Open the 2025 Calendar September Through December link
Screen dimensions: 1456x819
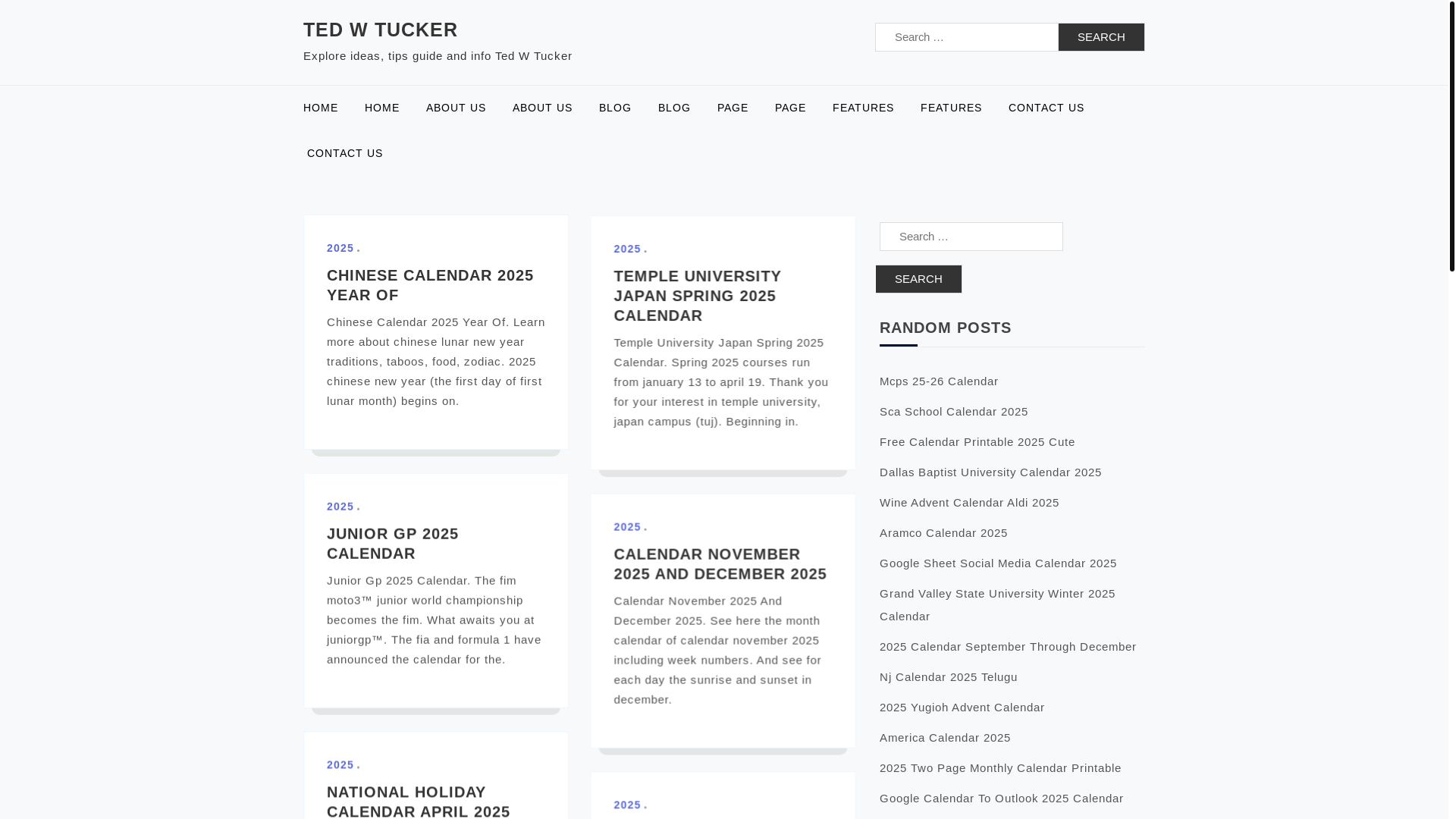tap(1008, 647)
